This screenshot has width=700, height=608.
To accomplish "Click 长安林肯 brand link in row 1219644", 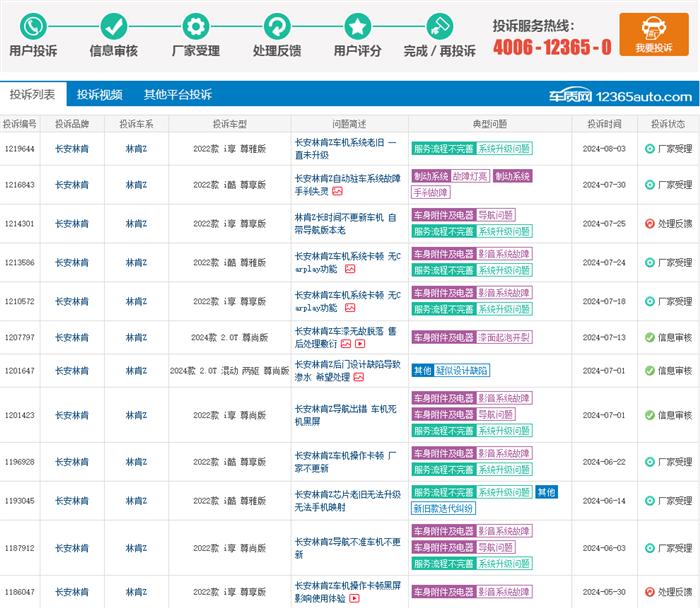I will click(x=72, y=149).
